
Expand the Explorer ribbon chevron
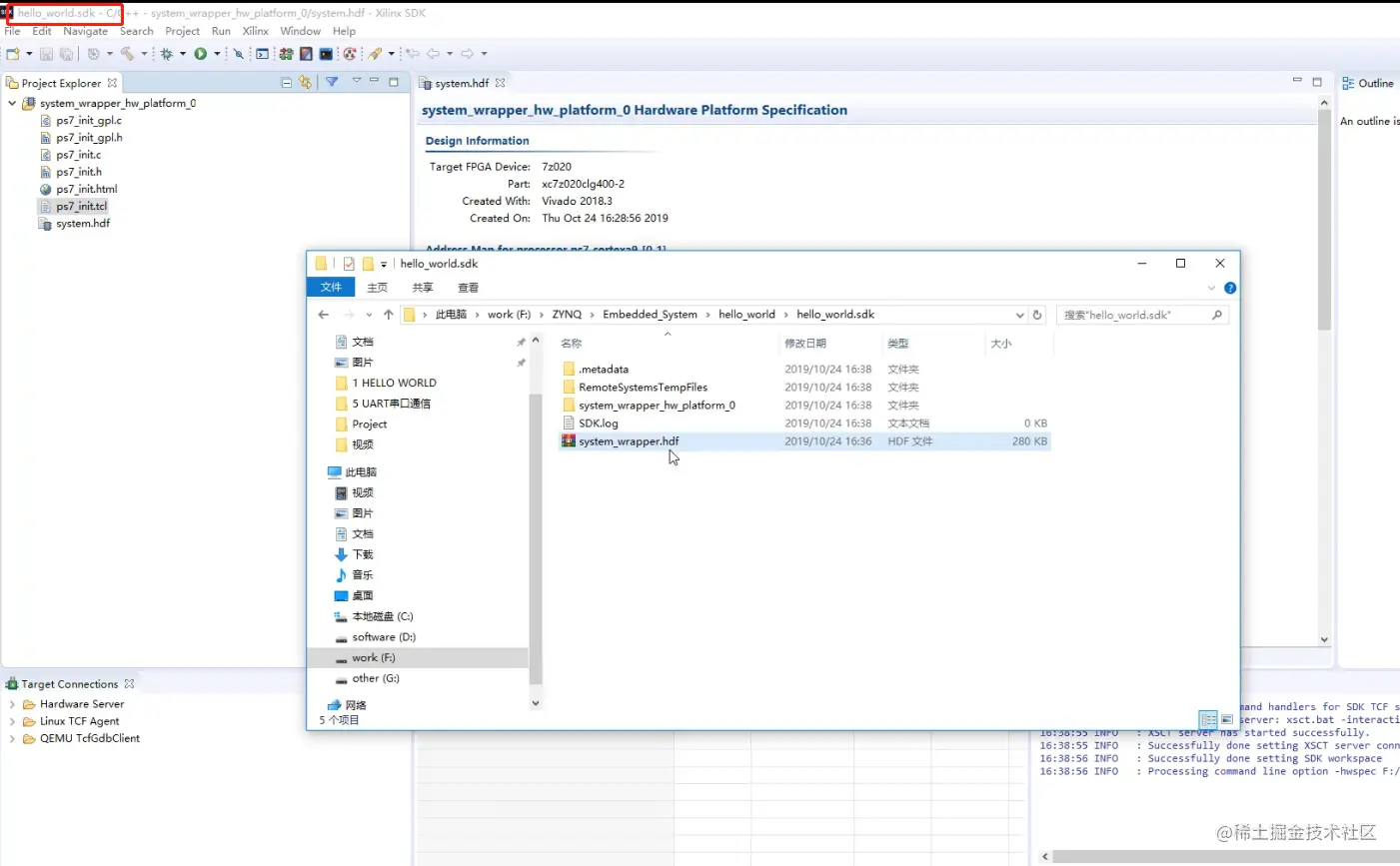[1211, 288]
